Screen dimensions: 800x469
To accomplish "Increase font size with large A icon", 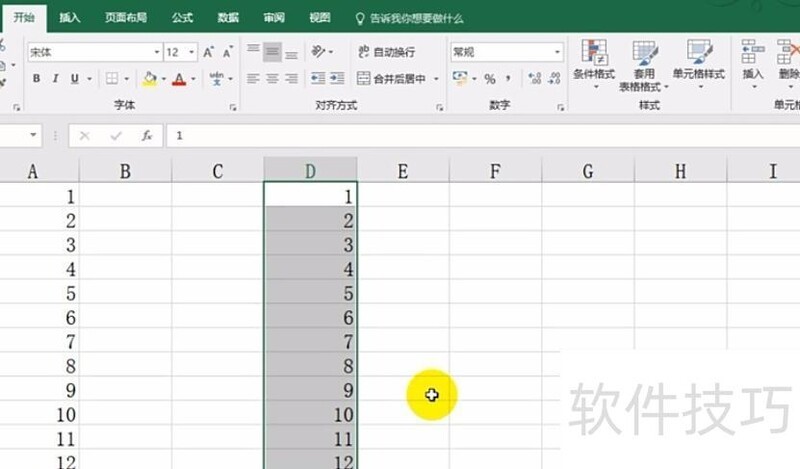I will tap(208, 52).
